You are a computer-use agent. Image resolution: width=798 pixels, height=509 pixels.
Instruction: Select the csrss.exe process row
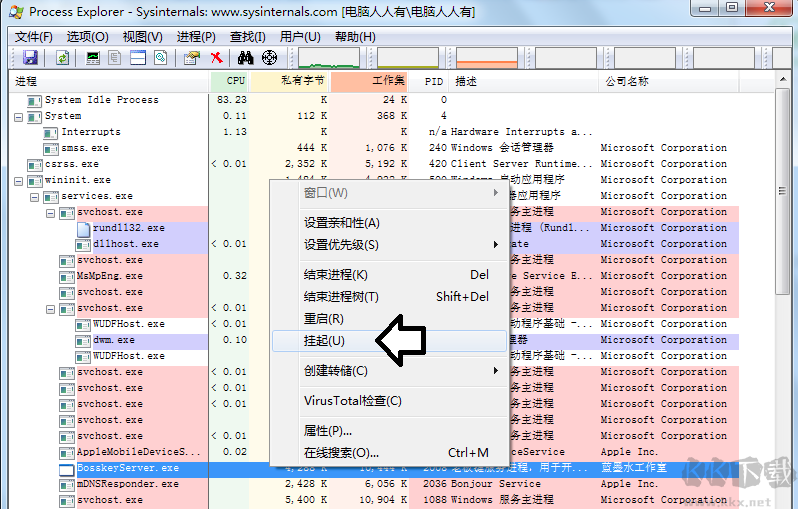(72, 164)
